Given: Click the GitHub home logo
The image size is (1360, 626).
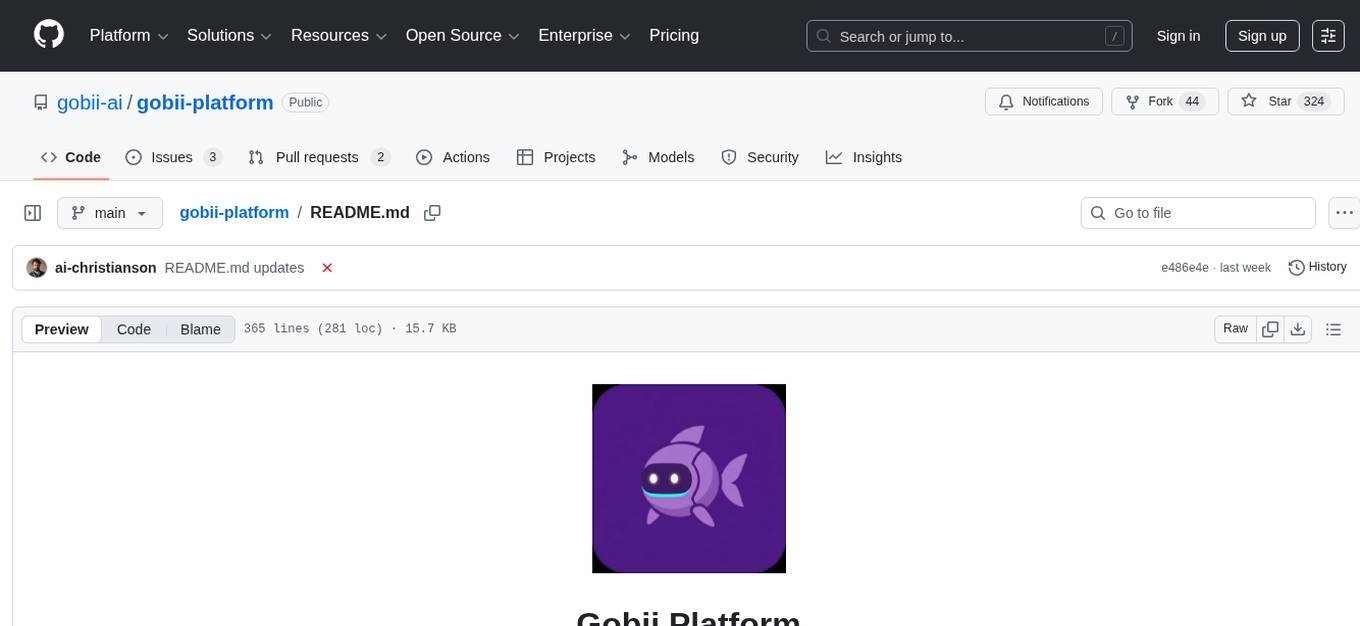Looking at the screenshot, I should coord(48,36).
